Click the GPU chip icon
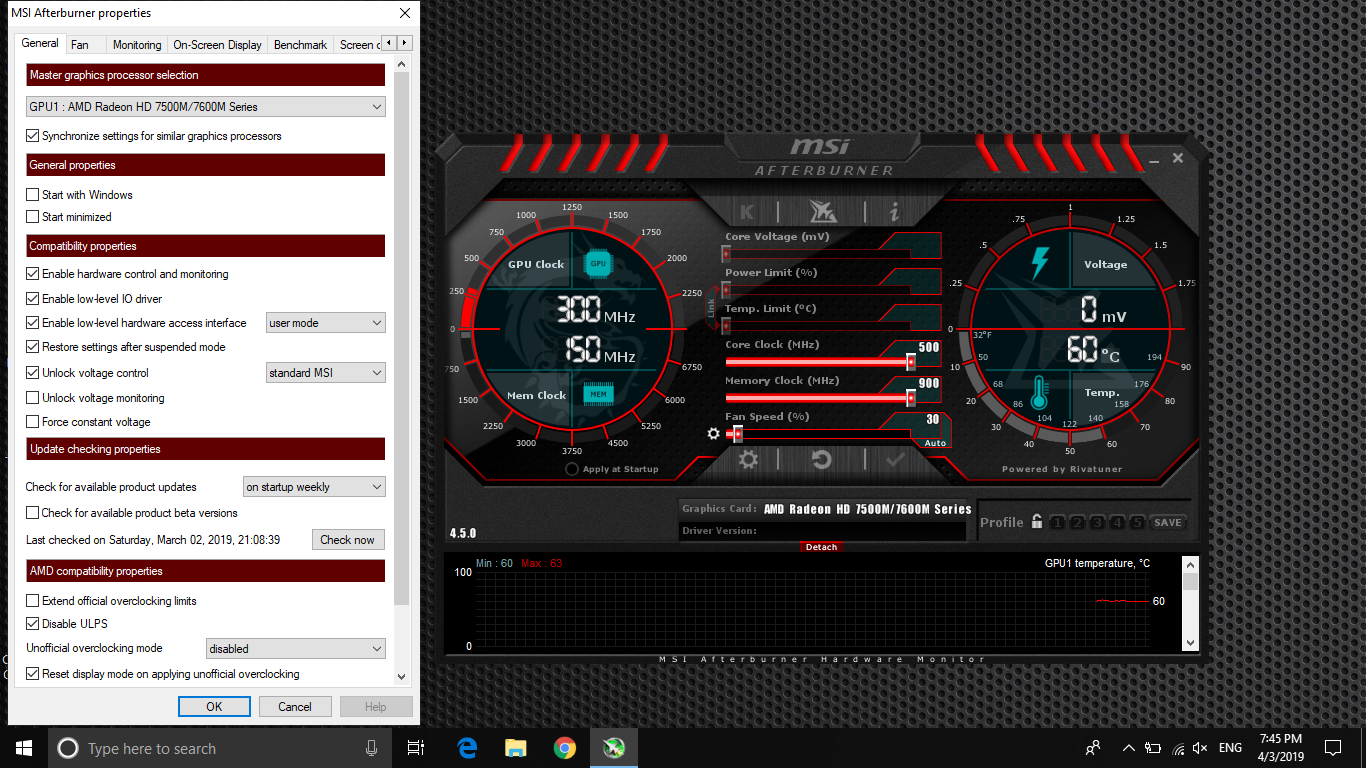This screenshot has width=1366, height=768. [x=598, y=264]
